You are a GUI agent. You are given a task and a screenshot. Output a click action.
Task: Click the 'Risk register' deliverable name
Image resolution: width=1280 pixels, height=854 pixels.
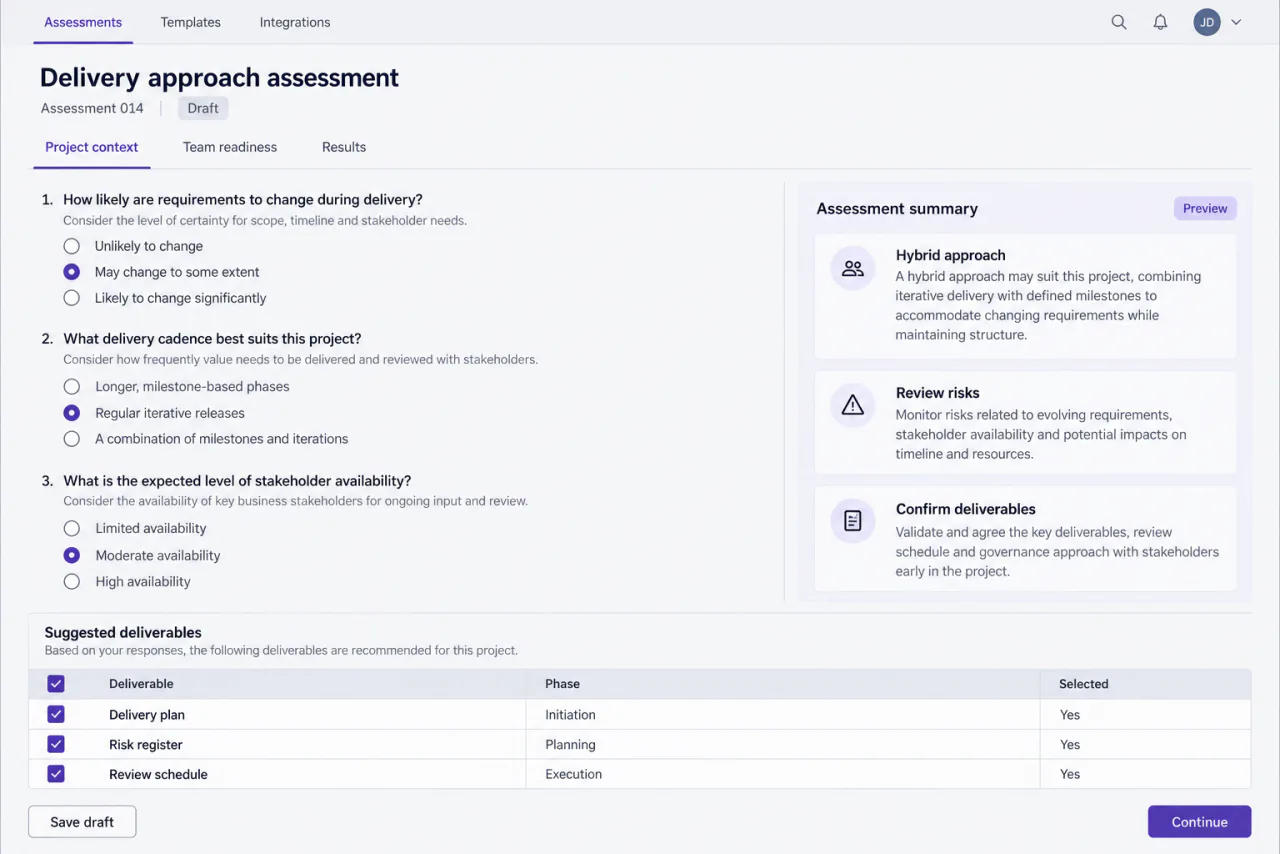(146, 745)
